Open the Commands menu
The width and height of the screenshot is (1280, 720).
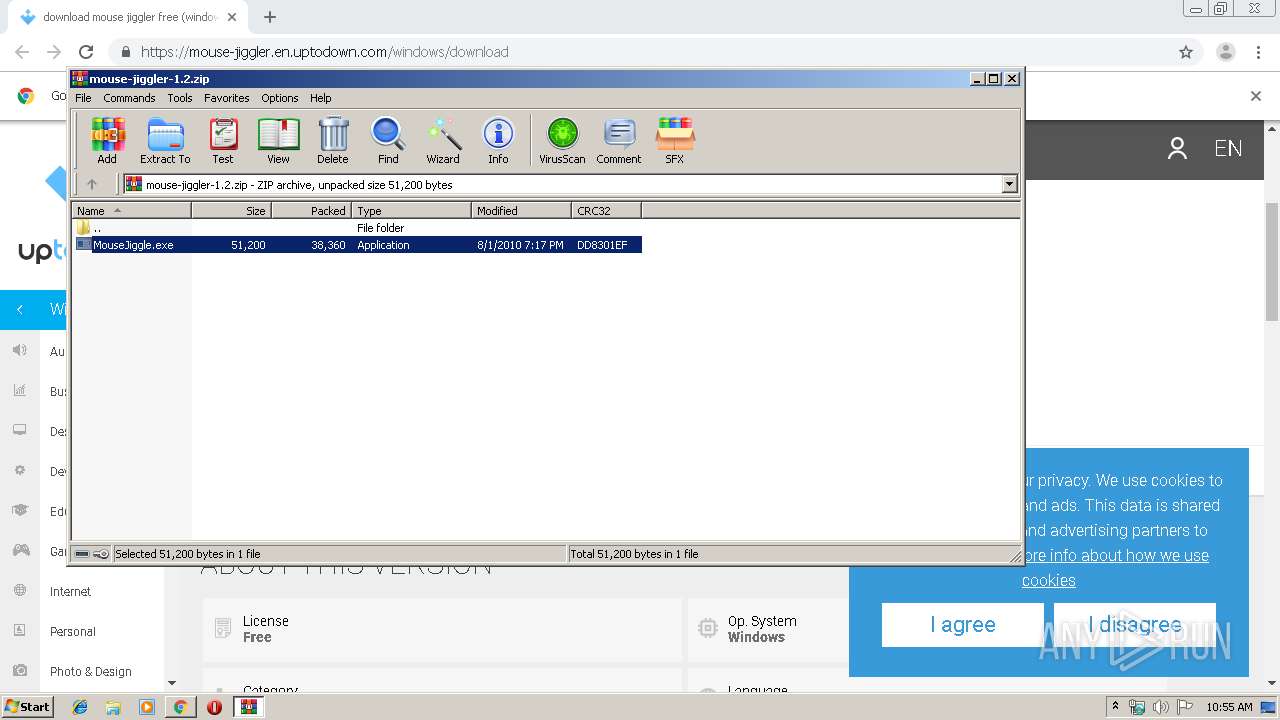(x=129, y=98)
